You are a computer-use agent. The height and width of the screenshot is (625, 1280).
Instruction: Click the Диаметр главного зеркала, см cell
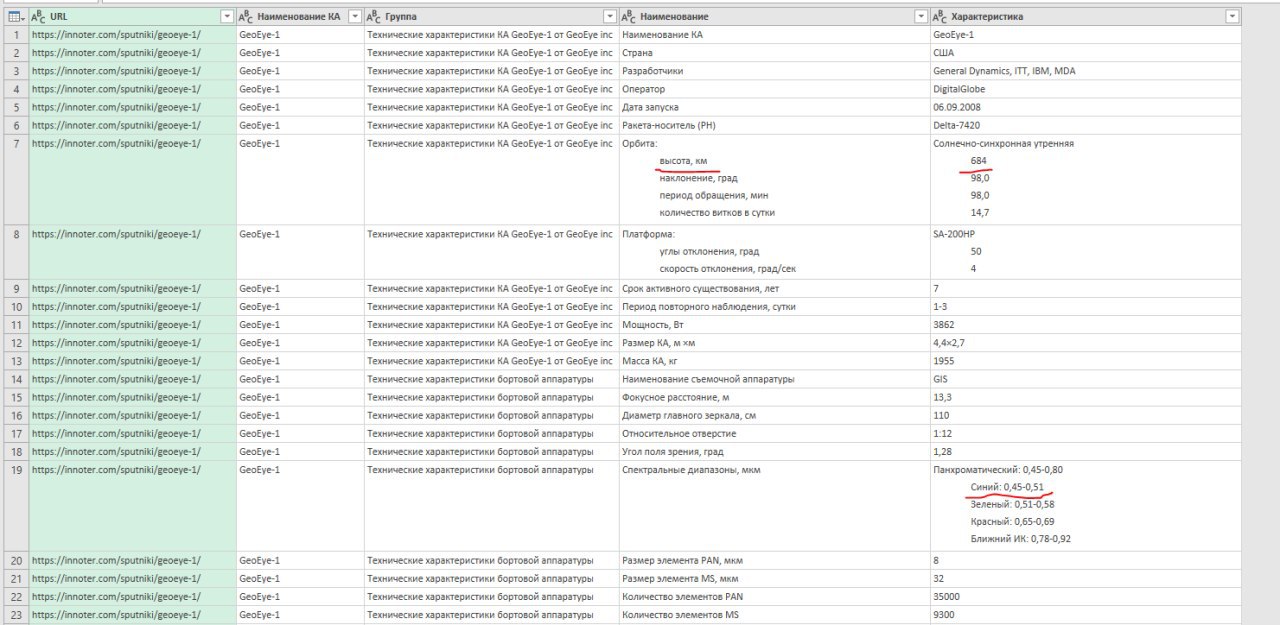[x=773, y=415]
